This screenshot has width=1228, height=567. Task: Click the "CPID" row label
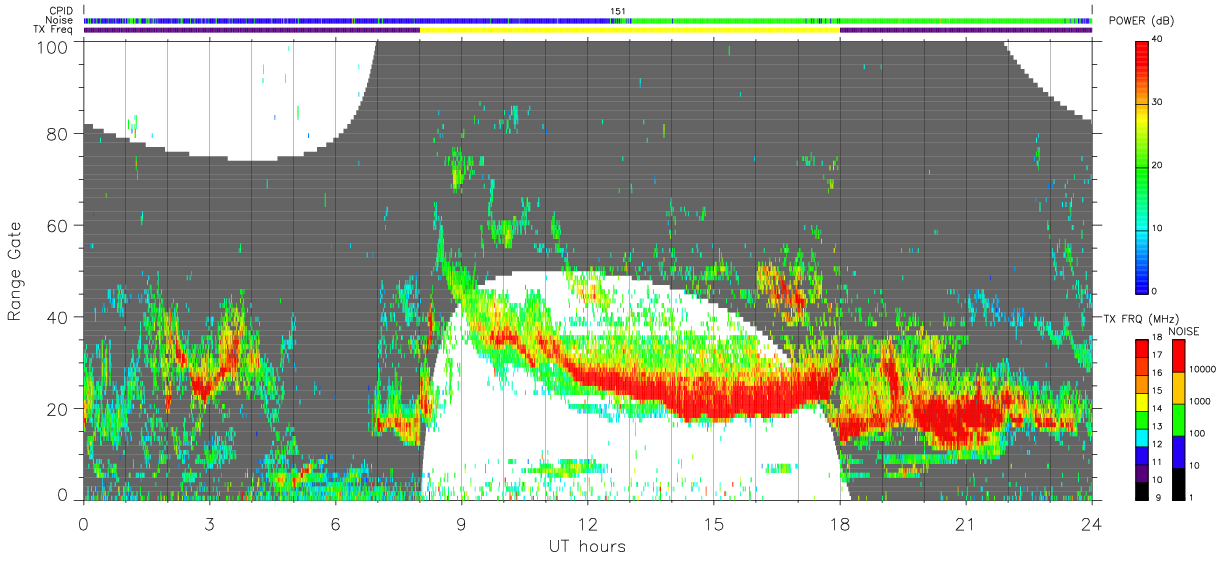tap(62, 11)
